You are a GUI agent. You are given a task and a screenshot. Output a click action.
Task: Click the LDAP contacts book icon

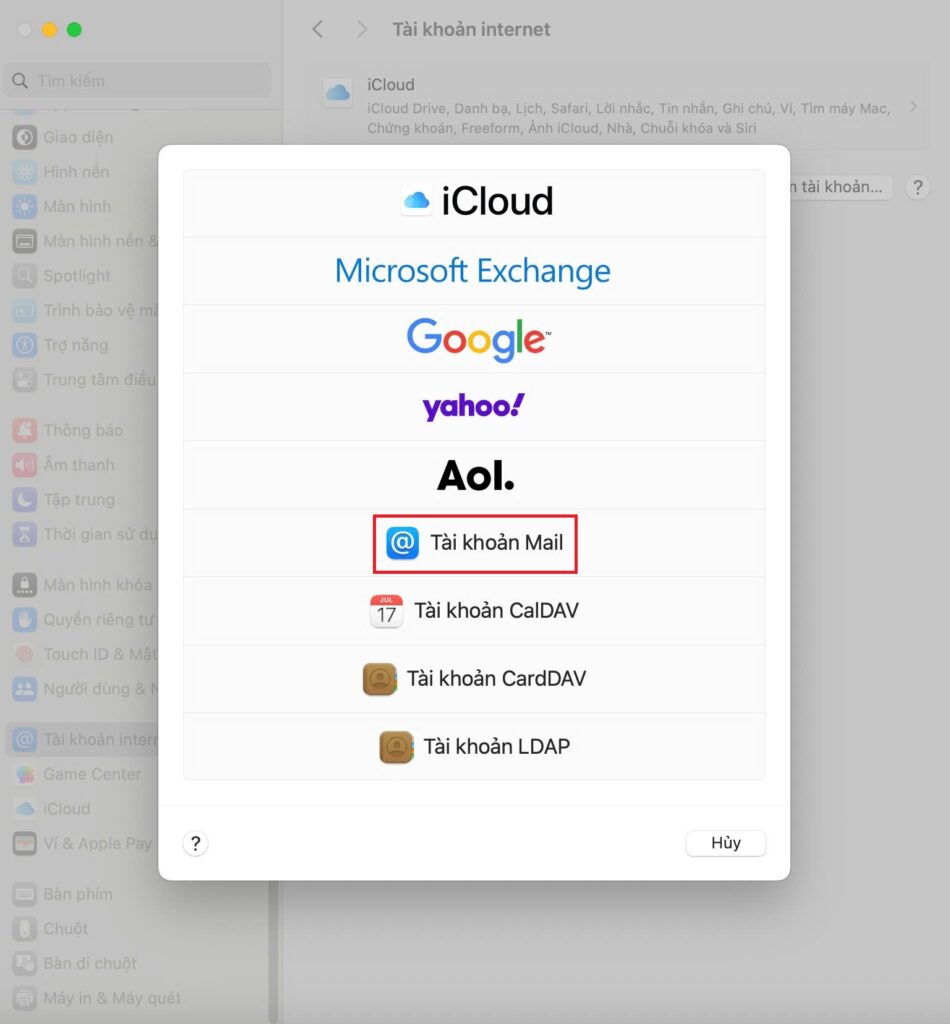(396, 747)
